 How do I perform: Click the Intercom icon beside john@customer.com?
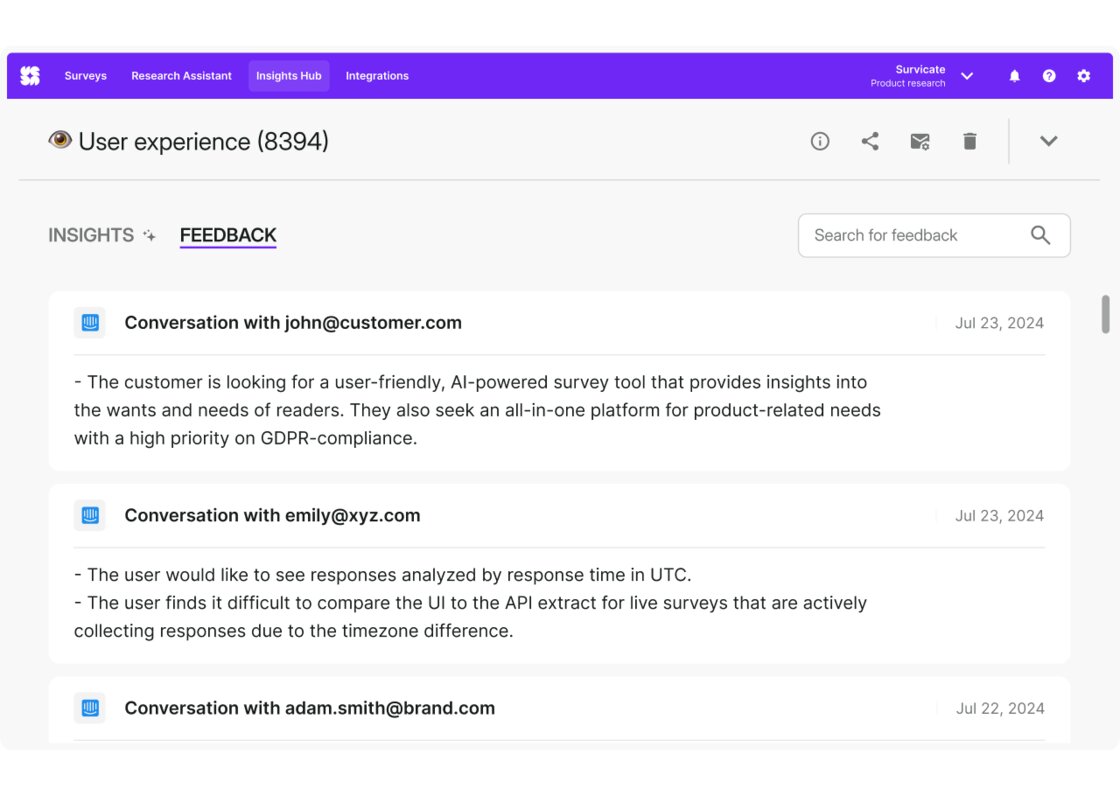[x=90, y=323]
